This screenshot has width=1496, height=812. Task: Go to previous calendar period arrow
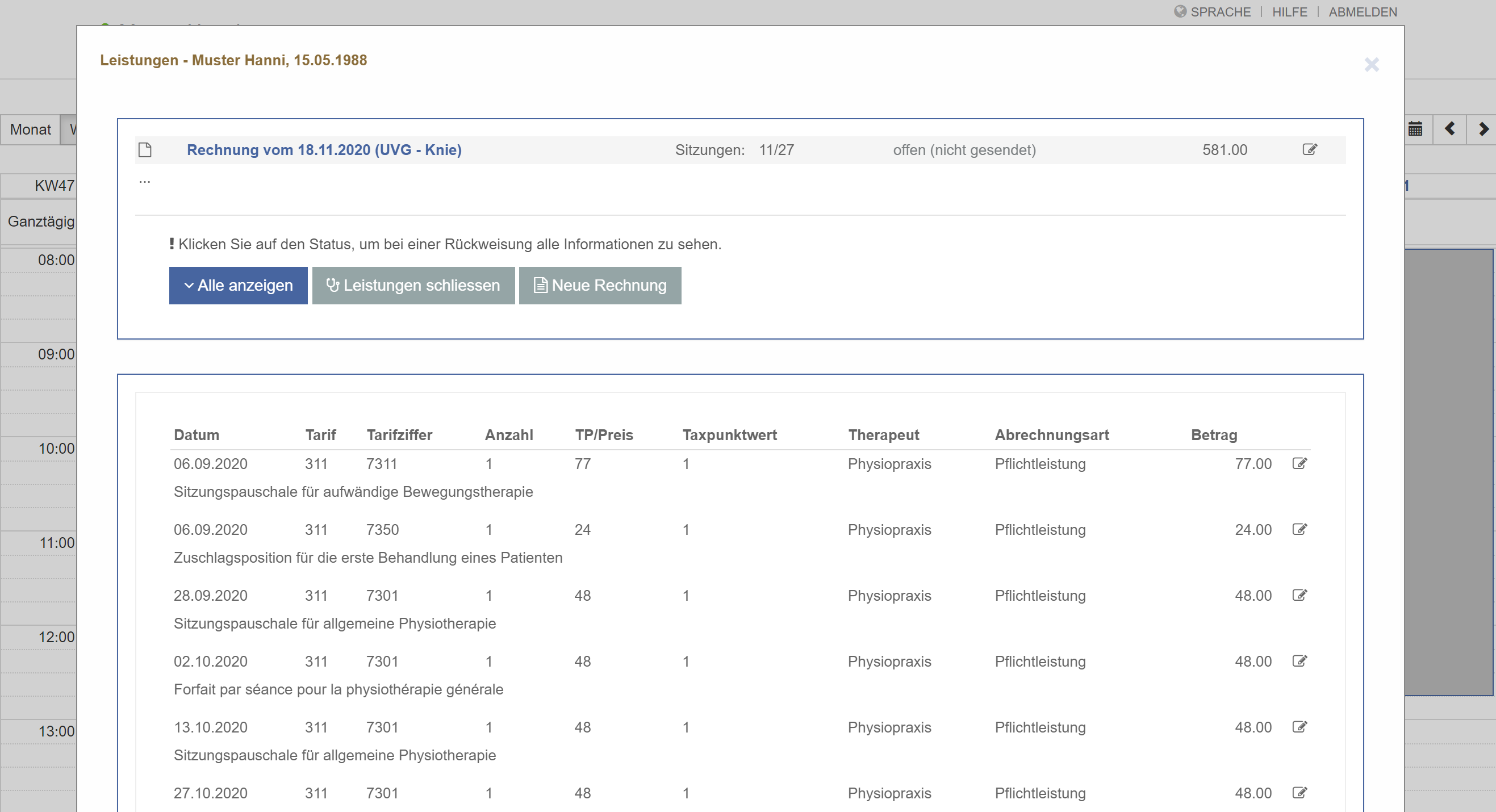tap(1449, 129)
